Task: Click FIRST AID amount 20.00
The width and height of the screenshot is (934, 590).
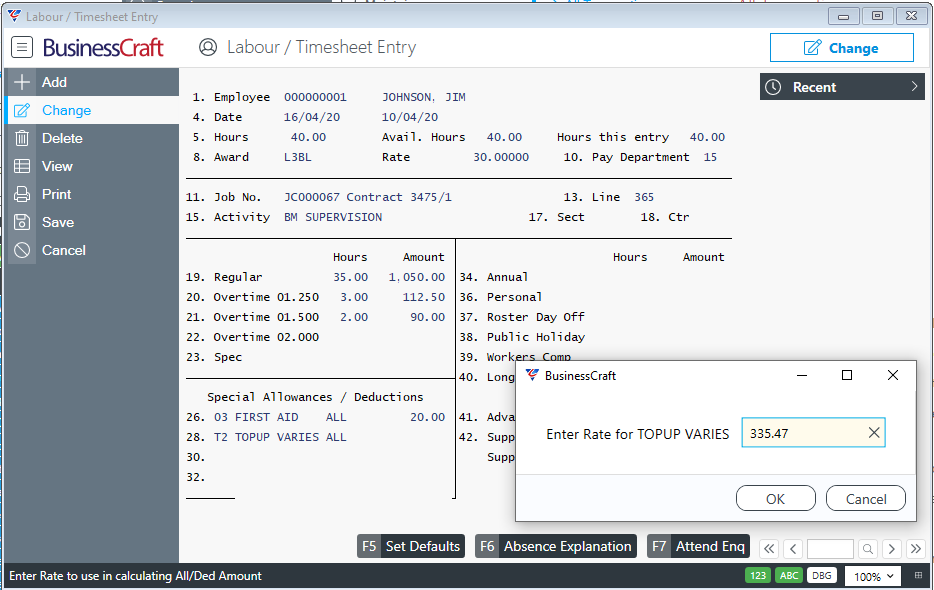Action: 427,417
